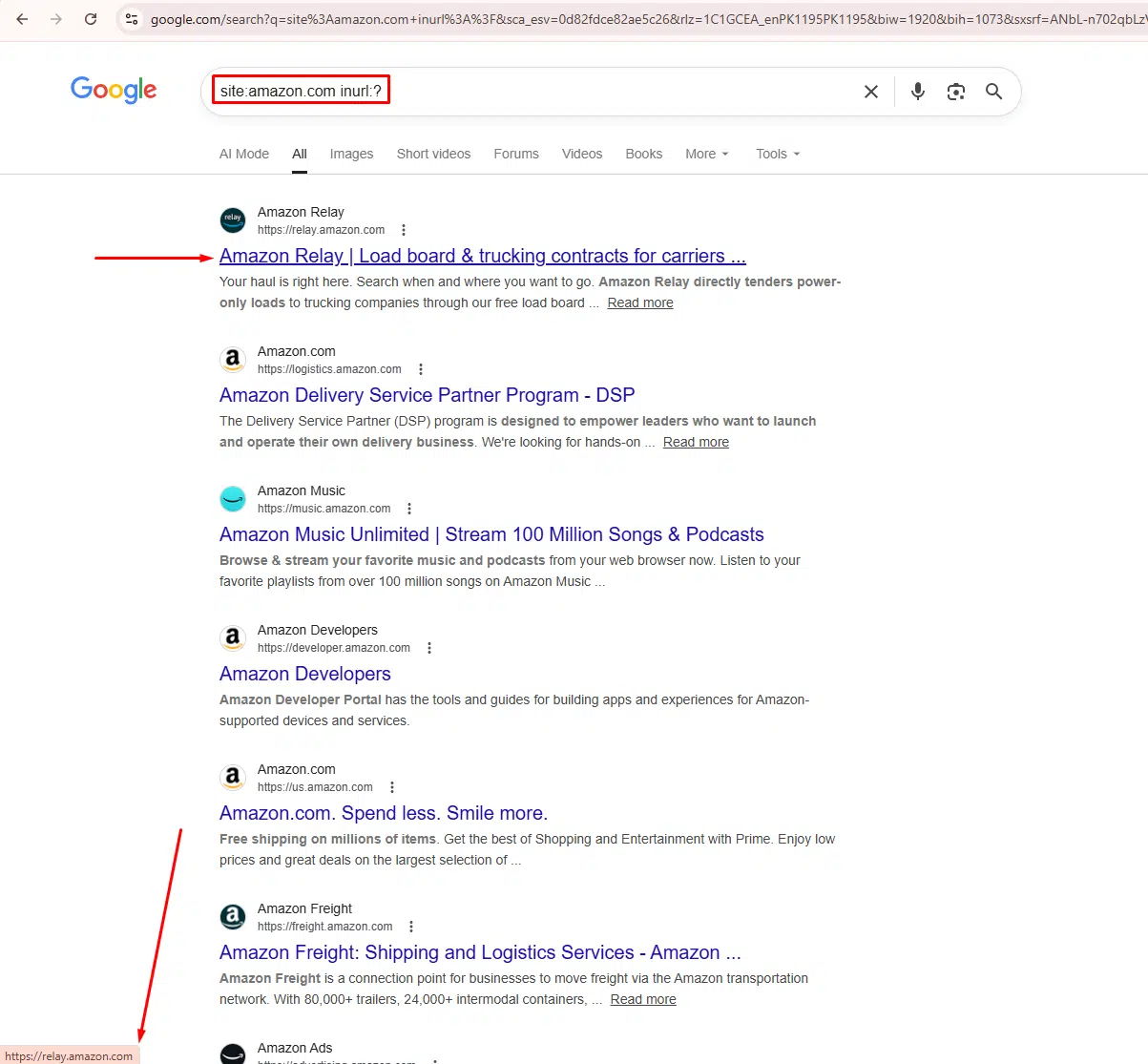1148x1064 pixels.
Task: Open three-dot menu for Amazon Music result
Action: (x=409, y=509)
